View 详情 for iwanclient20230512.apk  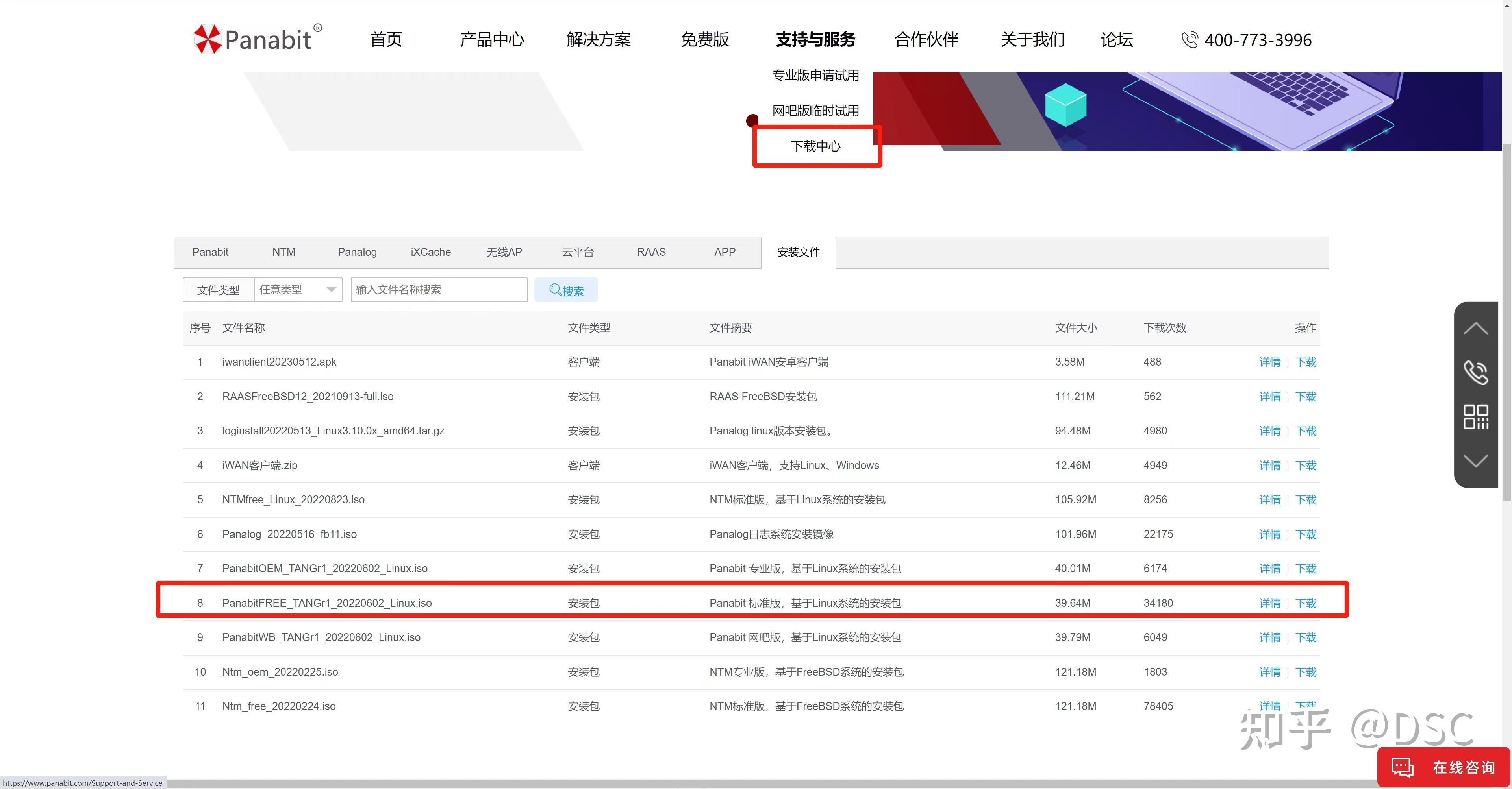pyautogui.click(x=1269, y=362)
